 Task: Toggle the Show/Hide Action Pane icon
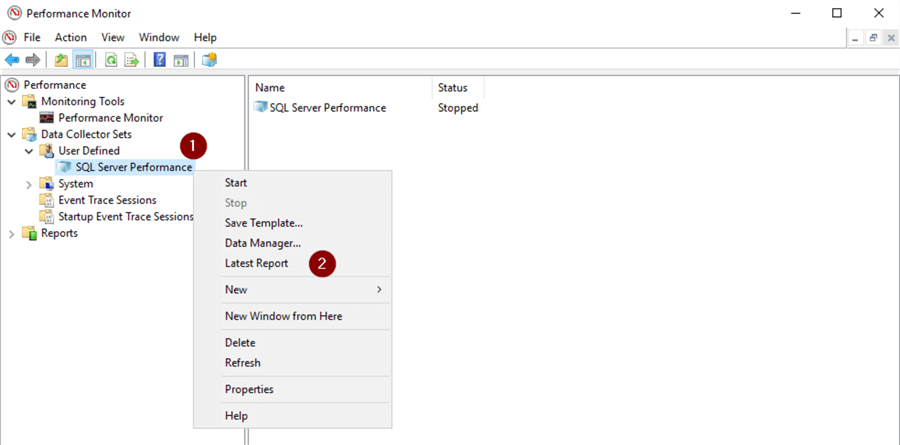coord(181,60)
